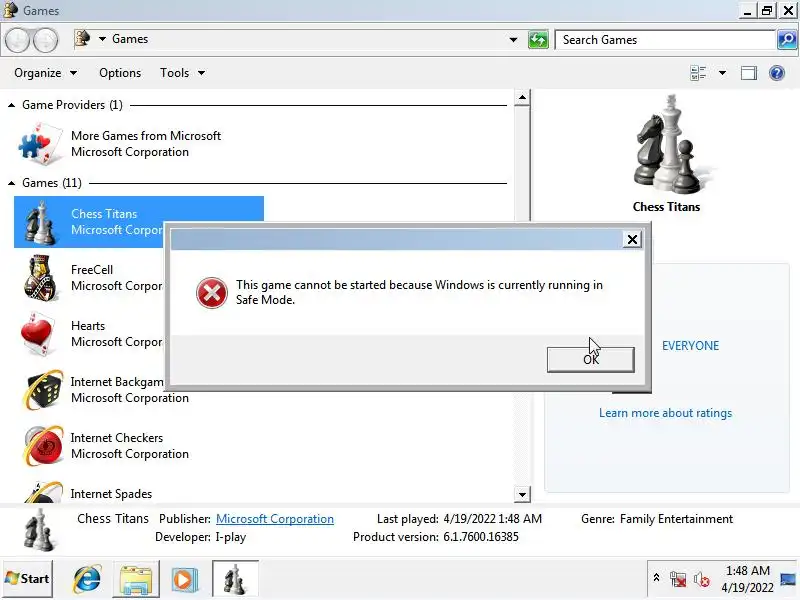Click the Genre Family Entertainment text
The width and height of the screenshot is (800, 600).
tap(657, 519)
